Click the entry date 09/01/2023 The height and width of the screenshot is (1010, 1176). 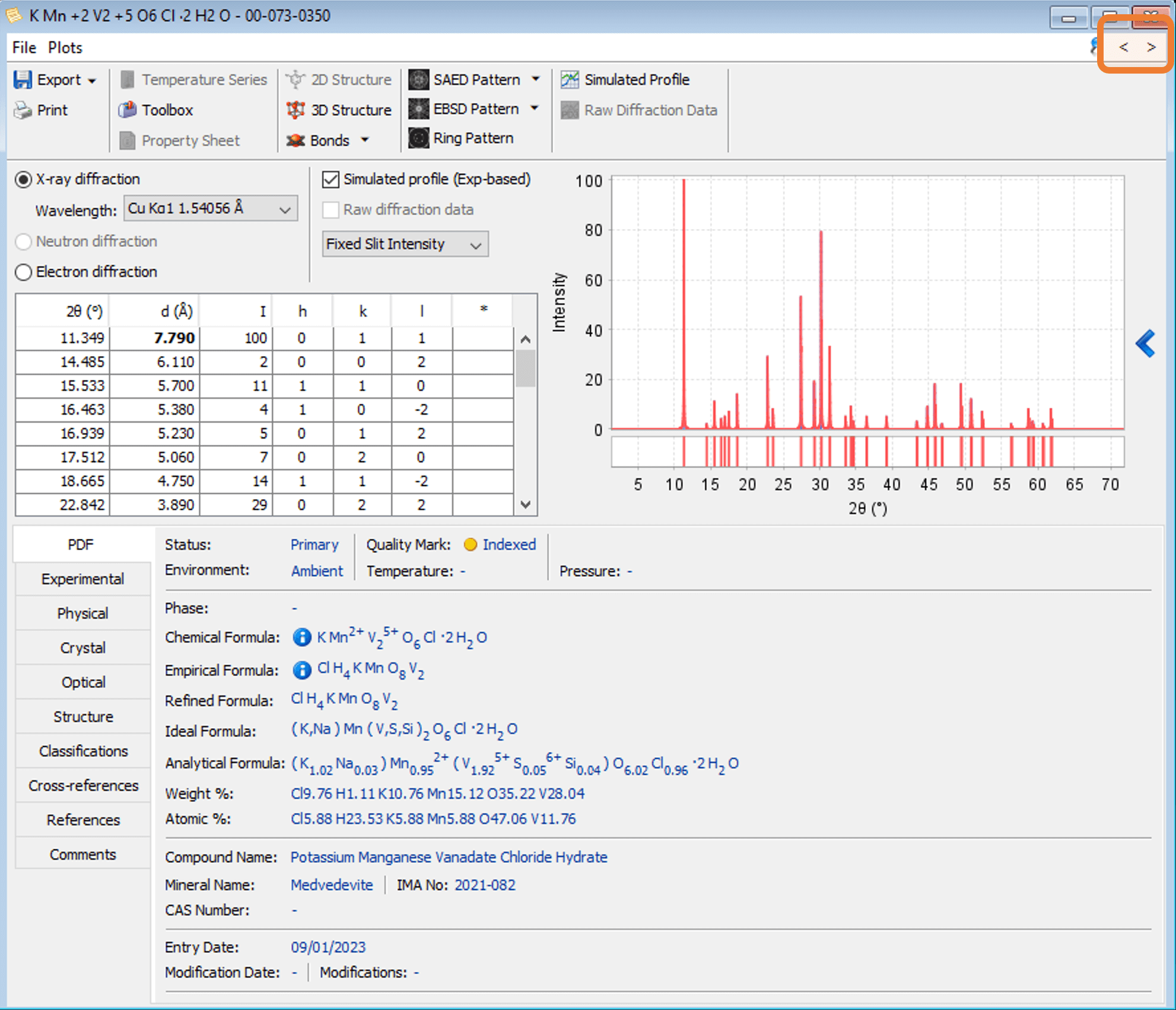pos(328,948)
